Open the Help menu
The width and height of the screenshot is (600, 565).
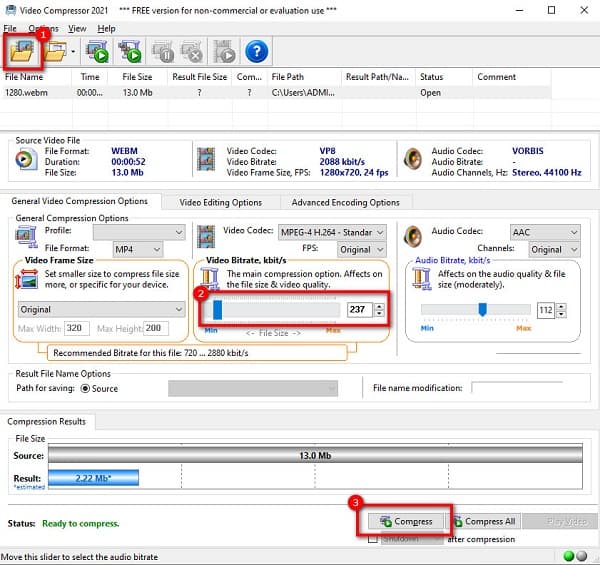click(106, 29)
